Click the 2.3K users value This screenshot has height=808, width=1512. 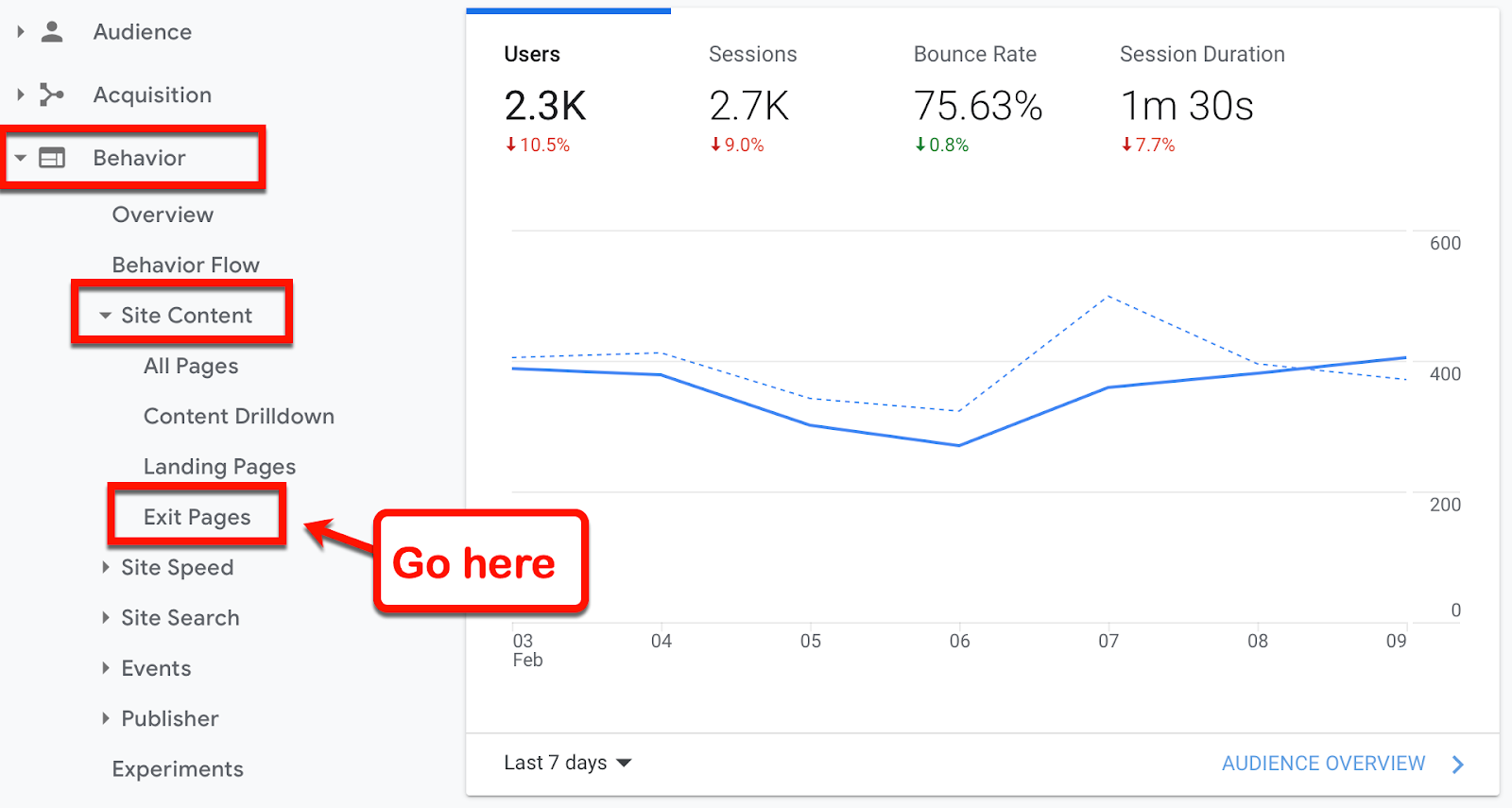click(545, 106)
